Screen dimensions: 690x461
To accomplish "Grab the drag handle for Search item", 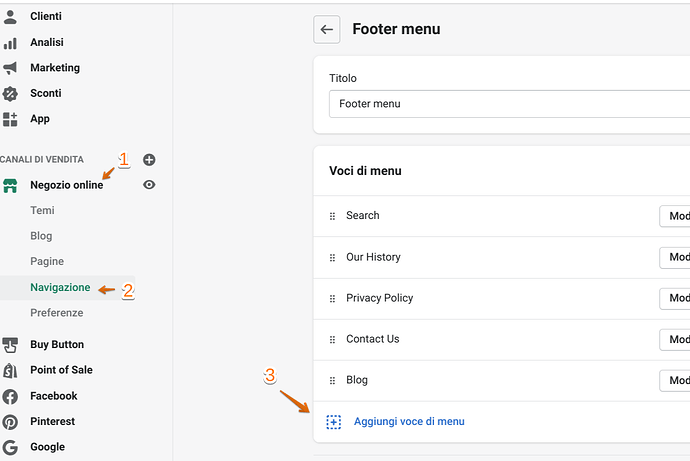I will [332, 216].
